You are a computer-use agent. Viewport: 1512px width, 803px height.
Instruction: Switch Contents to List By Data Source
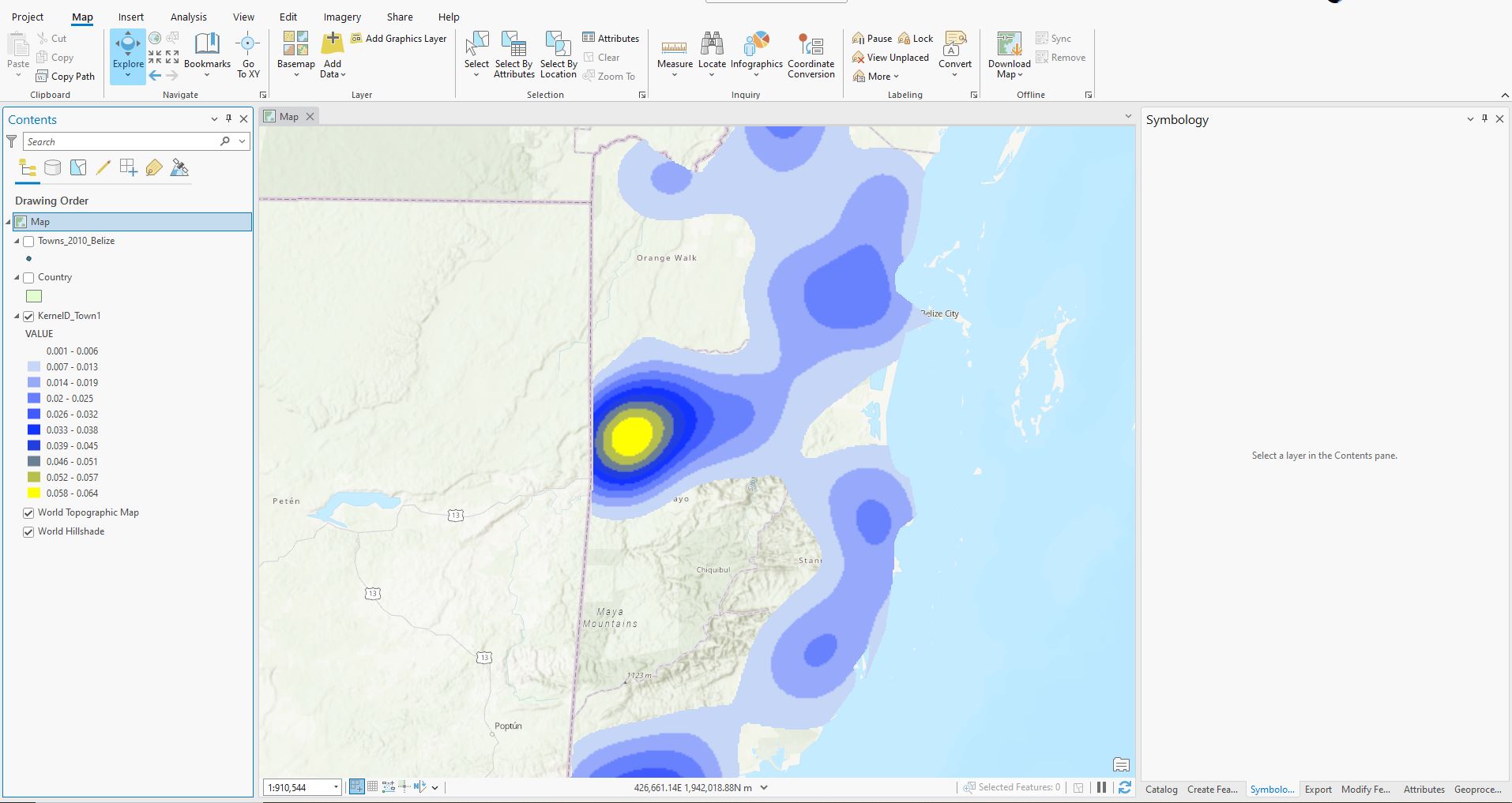tap(52, 167)
